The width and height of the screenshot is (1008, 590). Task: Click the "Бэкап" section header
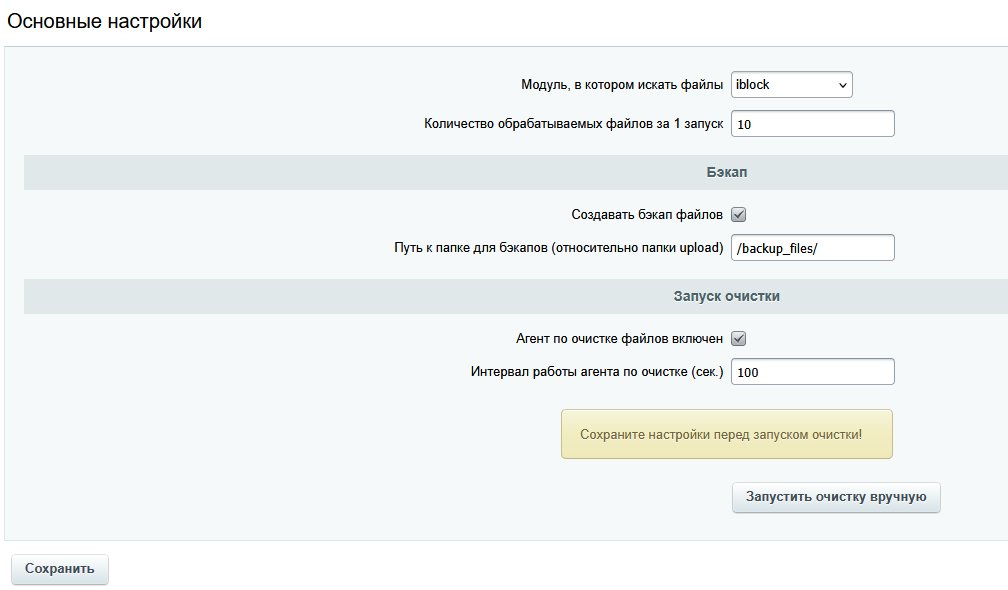click(727, 171)
